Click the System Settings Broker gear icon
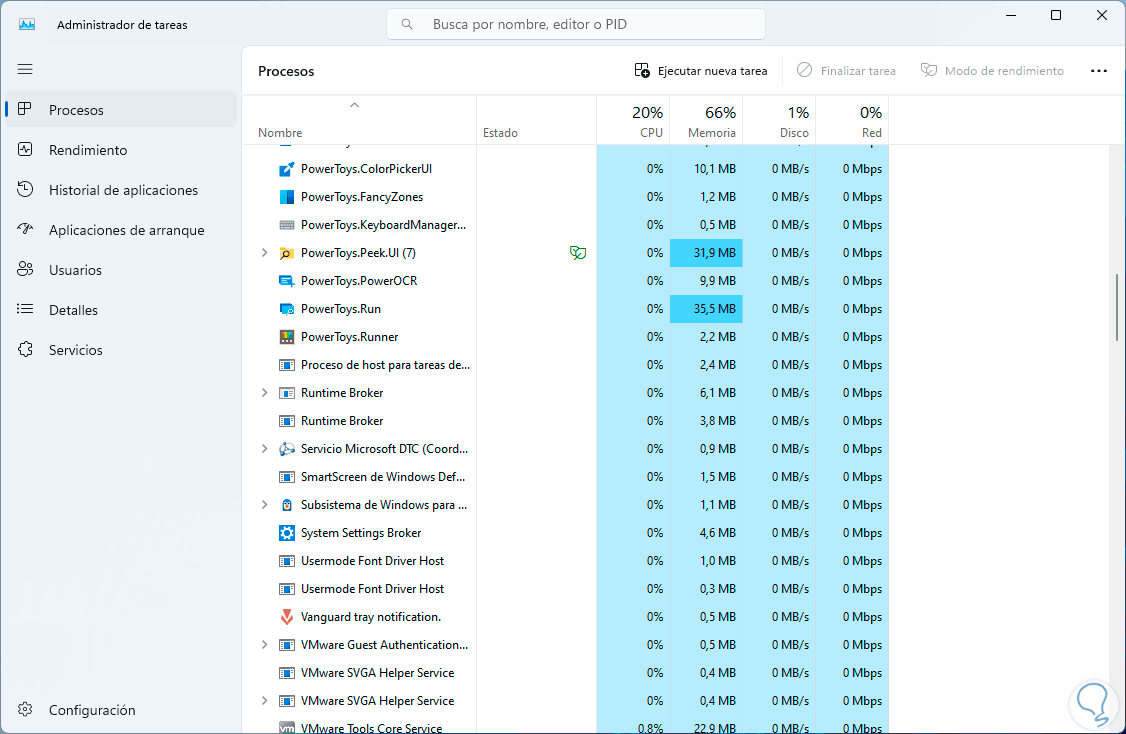Image resolution: width=1126 pixels, height=734 pixels. (287, 533)
